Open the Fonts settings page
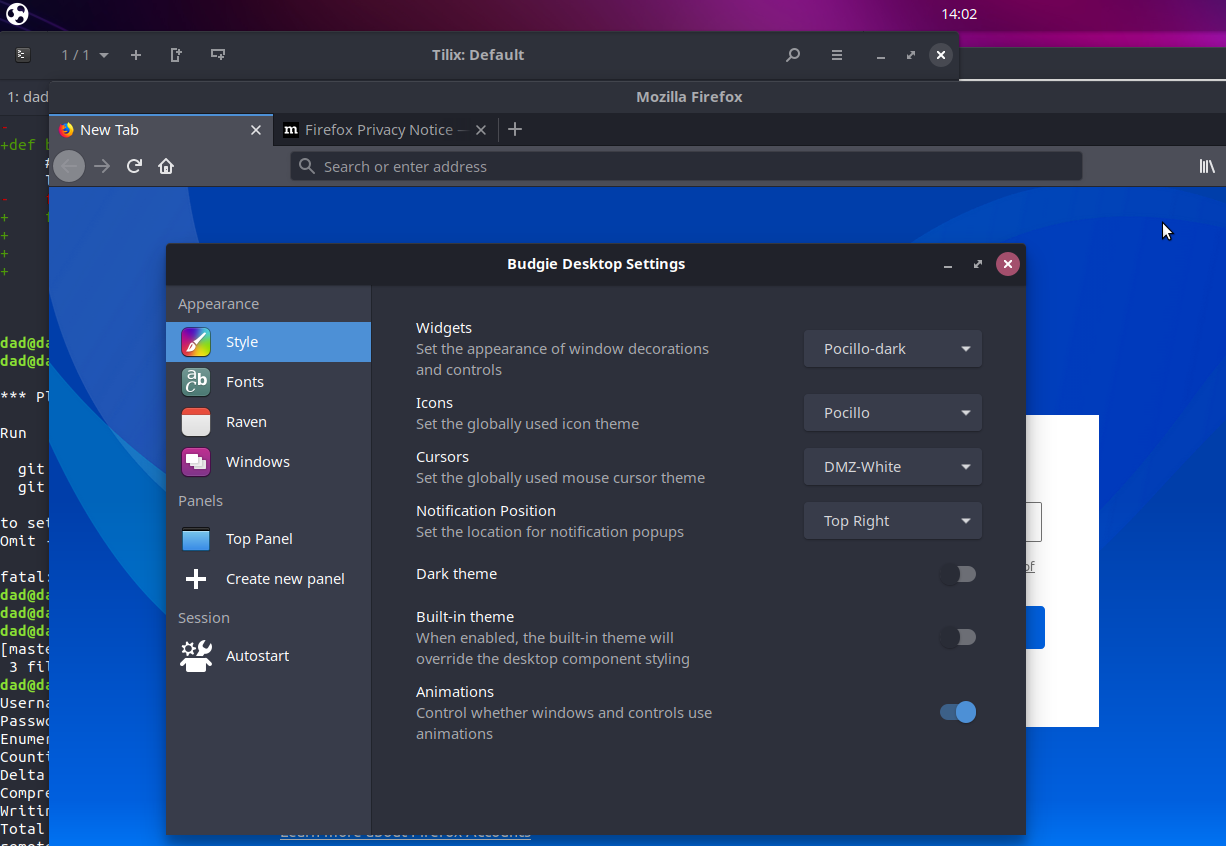Viewport: 1226px width, 846px height. (268, 382)
